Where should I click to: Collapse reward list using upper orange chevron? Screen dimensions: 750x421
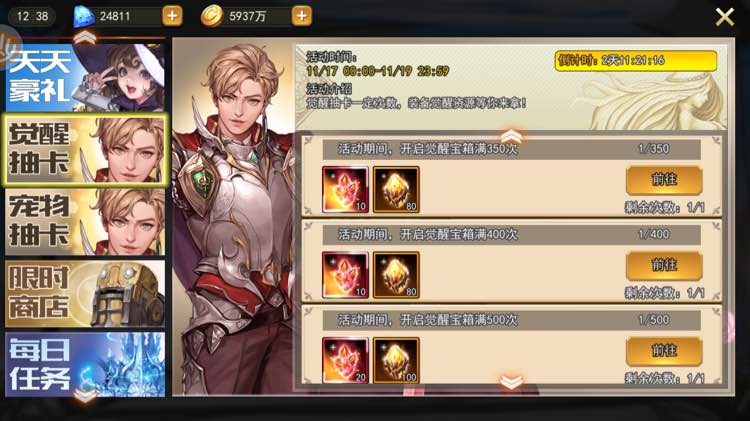(x=511, y=135)
